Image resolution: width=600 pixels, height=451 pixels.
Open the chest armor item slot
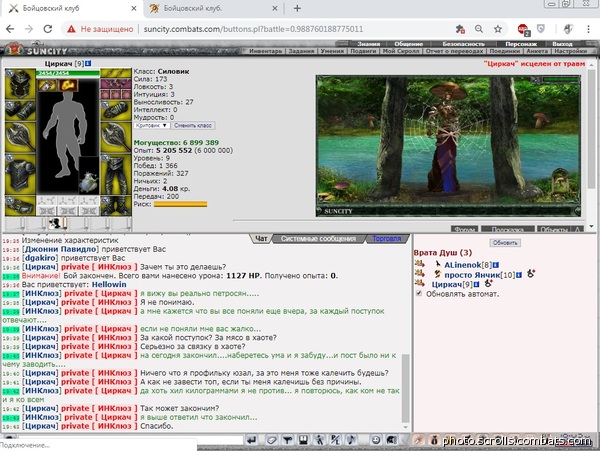(20, 175)
